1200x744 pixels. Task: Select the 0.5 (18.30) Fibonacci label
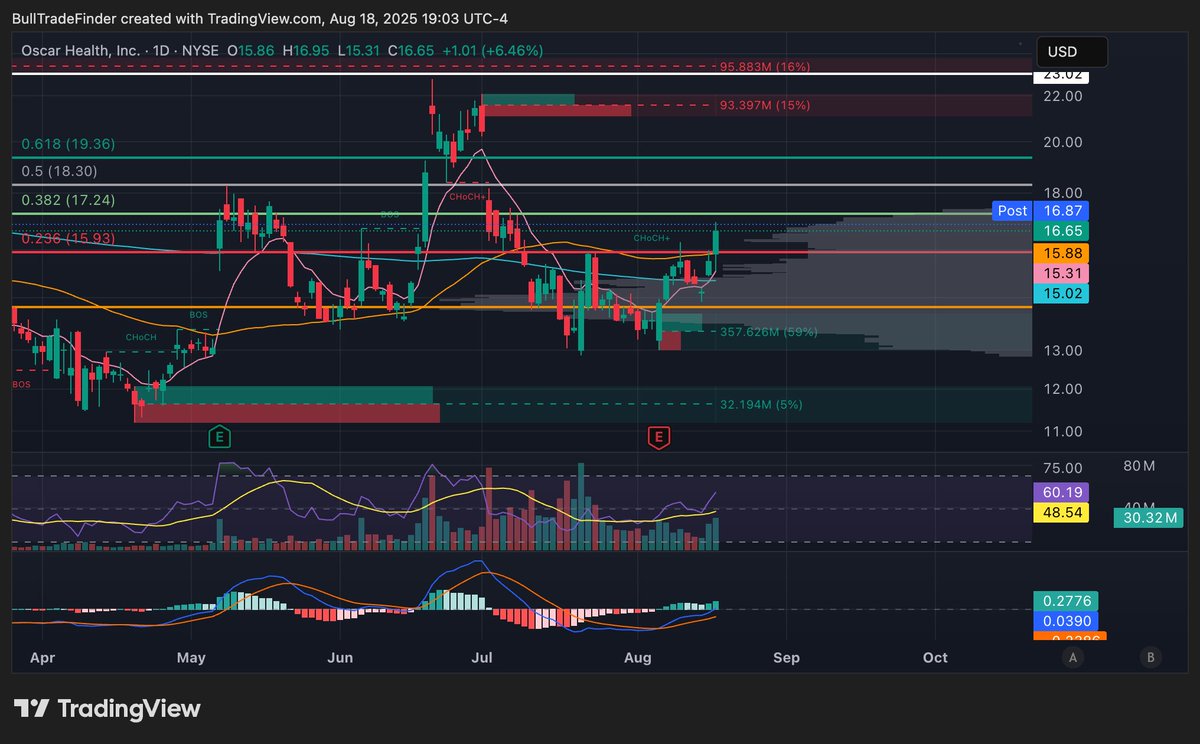pos(60,171)
